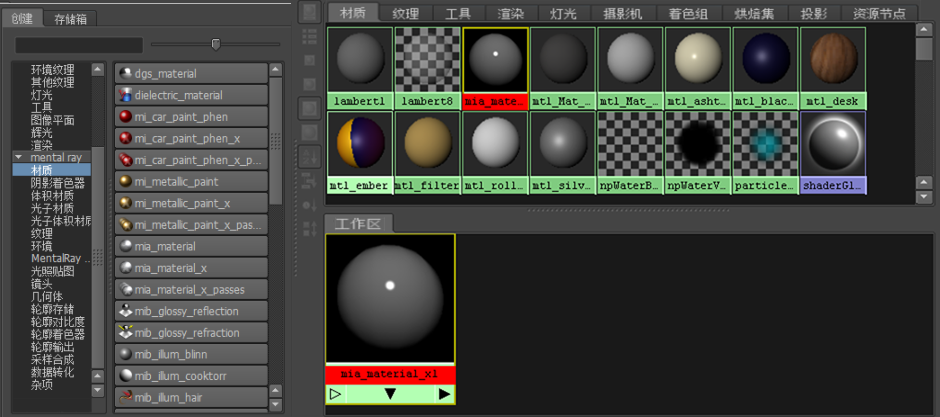
Task: Click the sort by name A-Z icon
Action: [x=310, y=157]
